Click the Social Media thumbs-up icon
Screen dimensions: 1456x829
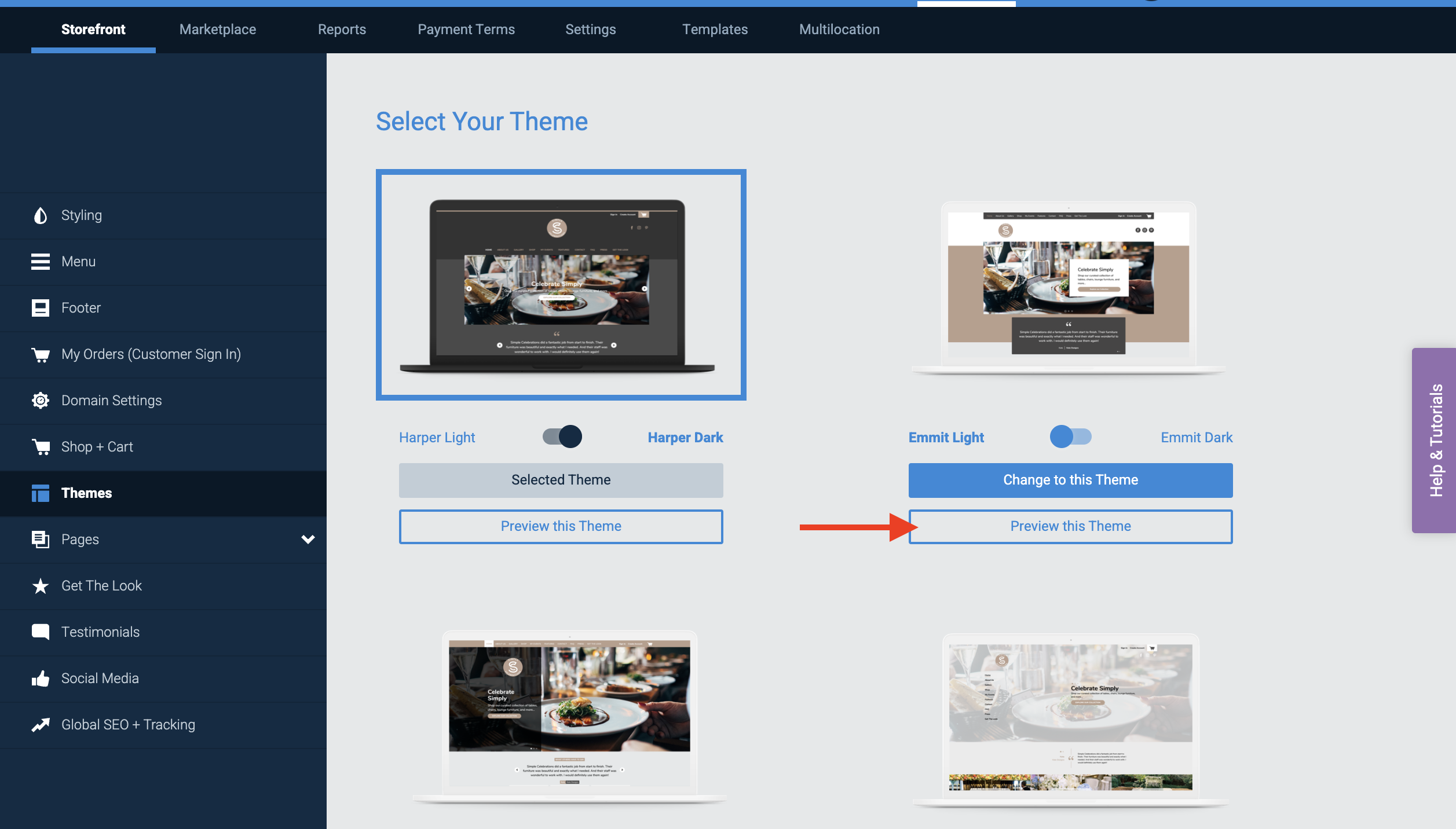click(x=40, y=678)
